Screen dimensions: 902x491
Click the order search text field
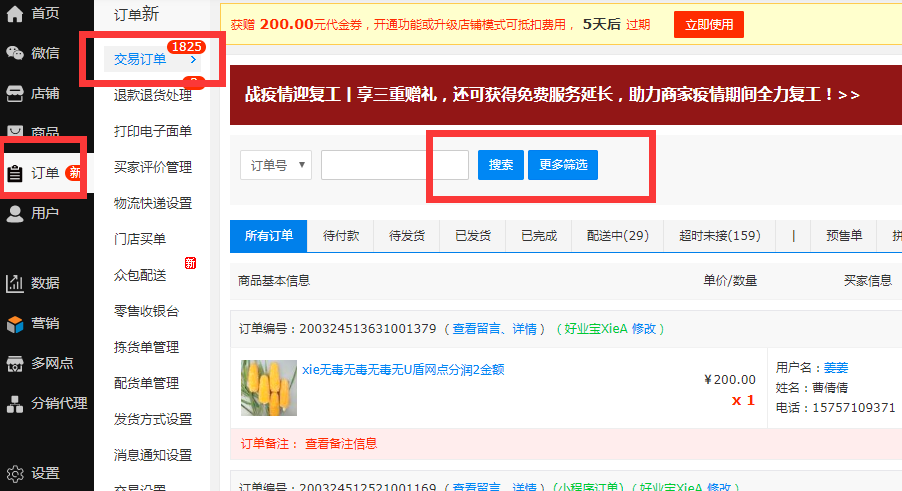(394, 165)
